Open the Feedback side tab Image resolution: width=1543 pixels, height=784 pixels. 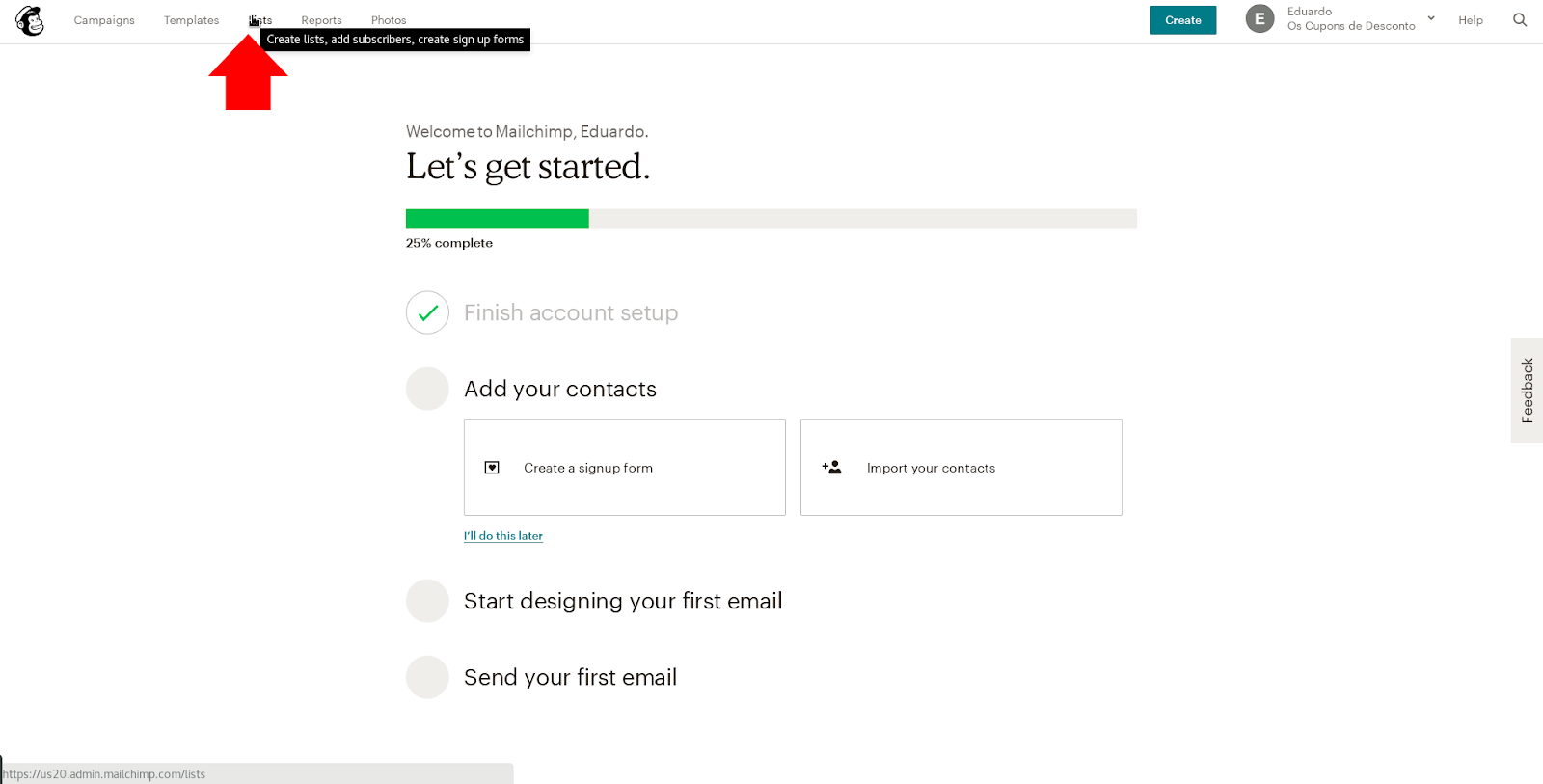(x=1528, y=391)
